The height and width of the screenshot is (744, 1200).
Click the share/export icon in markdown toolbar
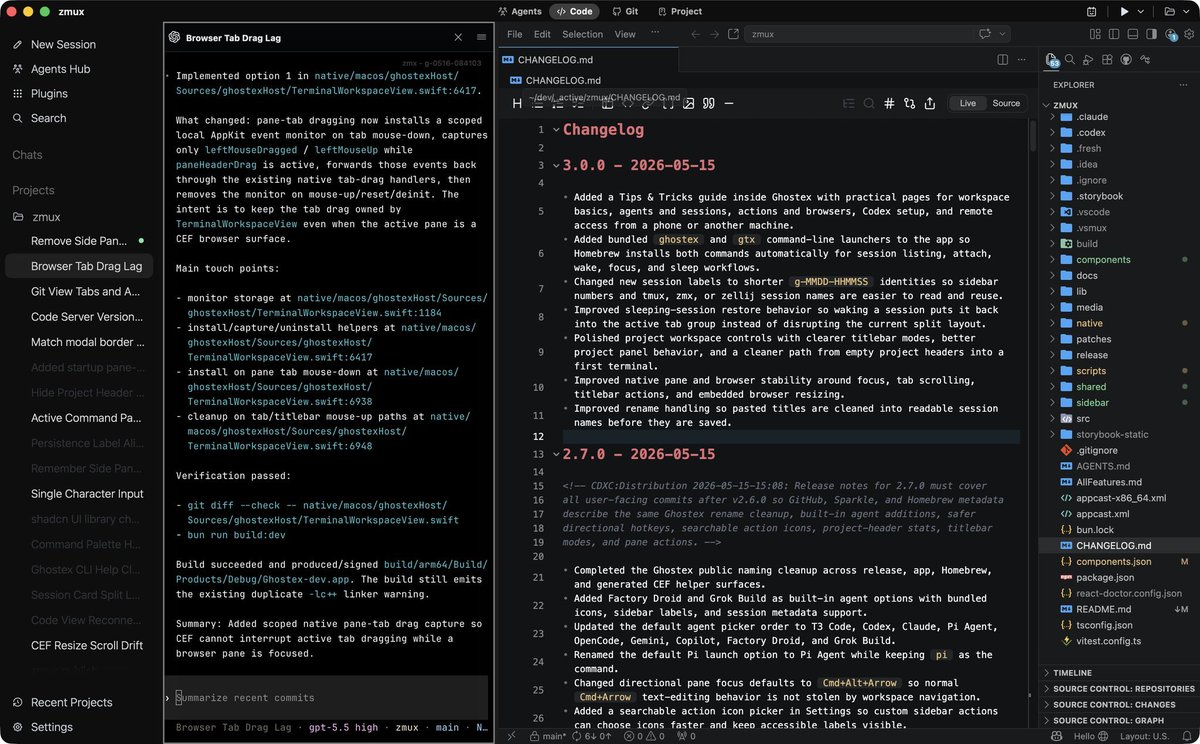pyautogui.click(x=930, y=103)
